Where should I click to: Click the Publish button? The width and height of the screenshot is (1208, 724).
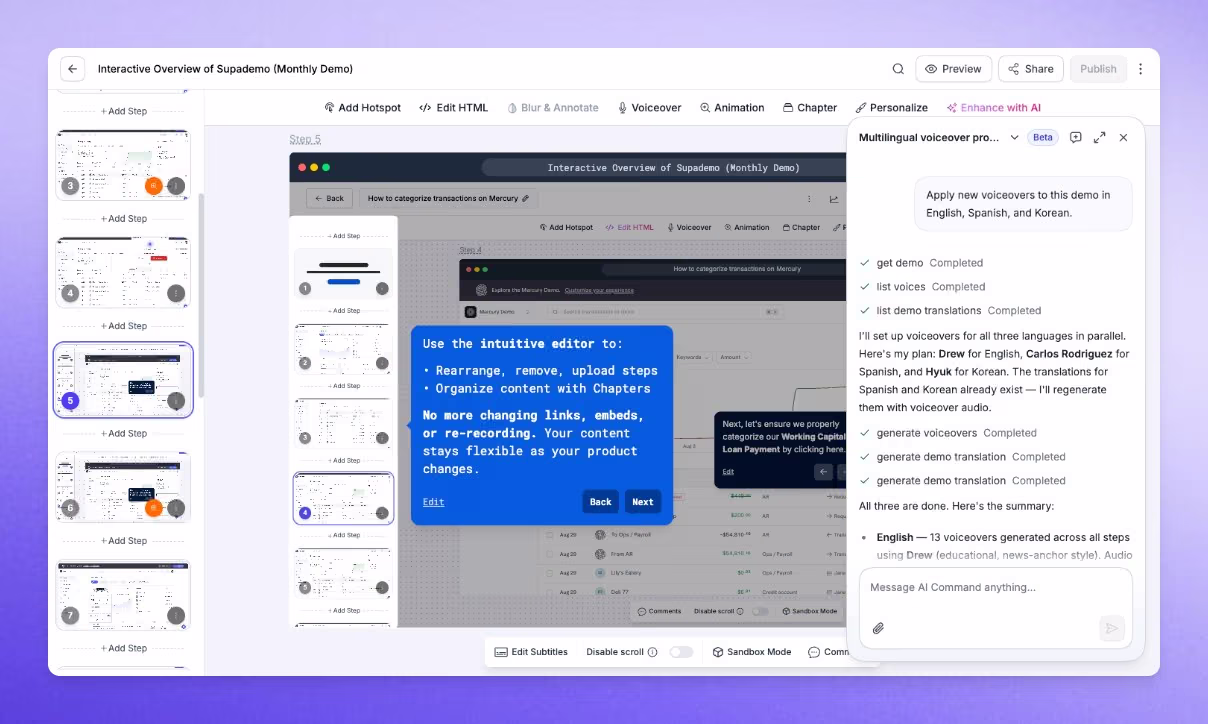pyautogui.click(x=1098, y=69)
